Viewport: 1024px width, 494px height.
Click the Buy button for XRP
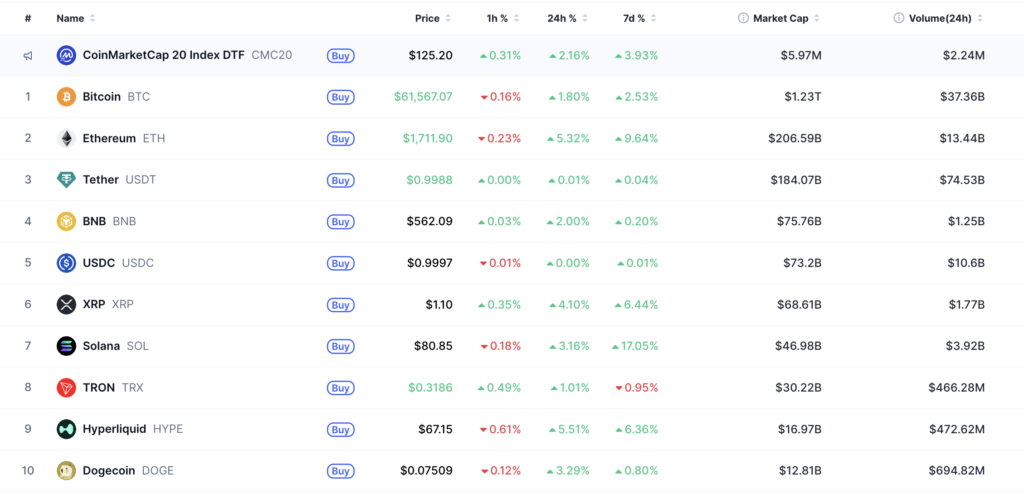coord(340,305)
